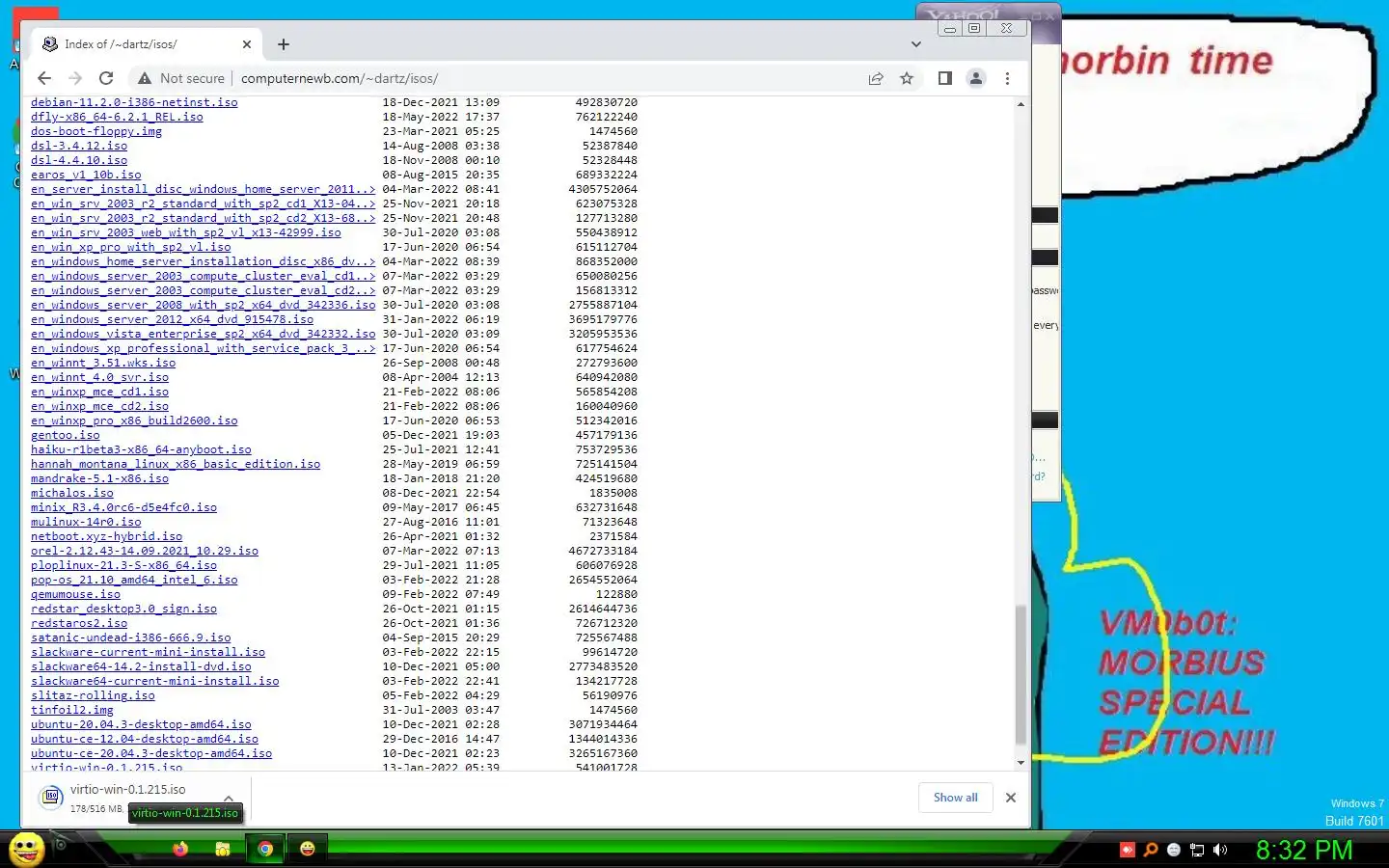
Task: Open hannah_montana_linux_x86_basic_edition.iso link
Action: pyautogui.click(x=176, y=464)
